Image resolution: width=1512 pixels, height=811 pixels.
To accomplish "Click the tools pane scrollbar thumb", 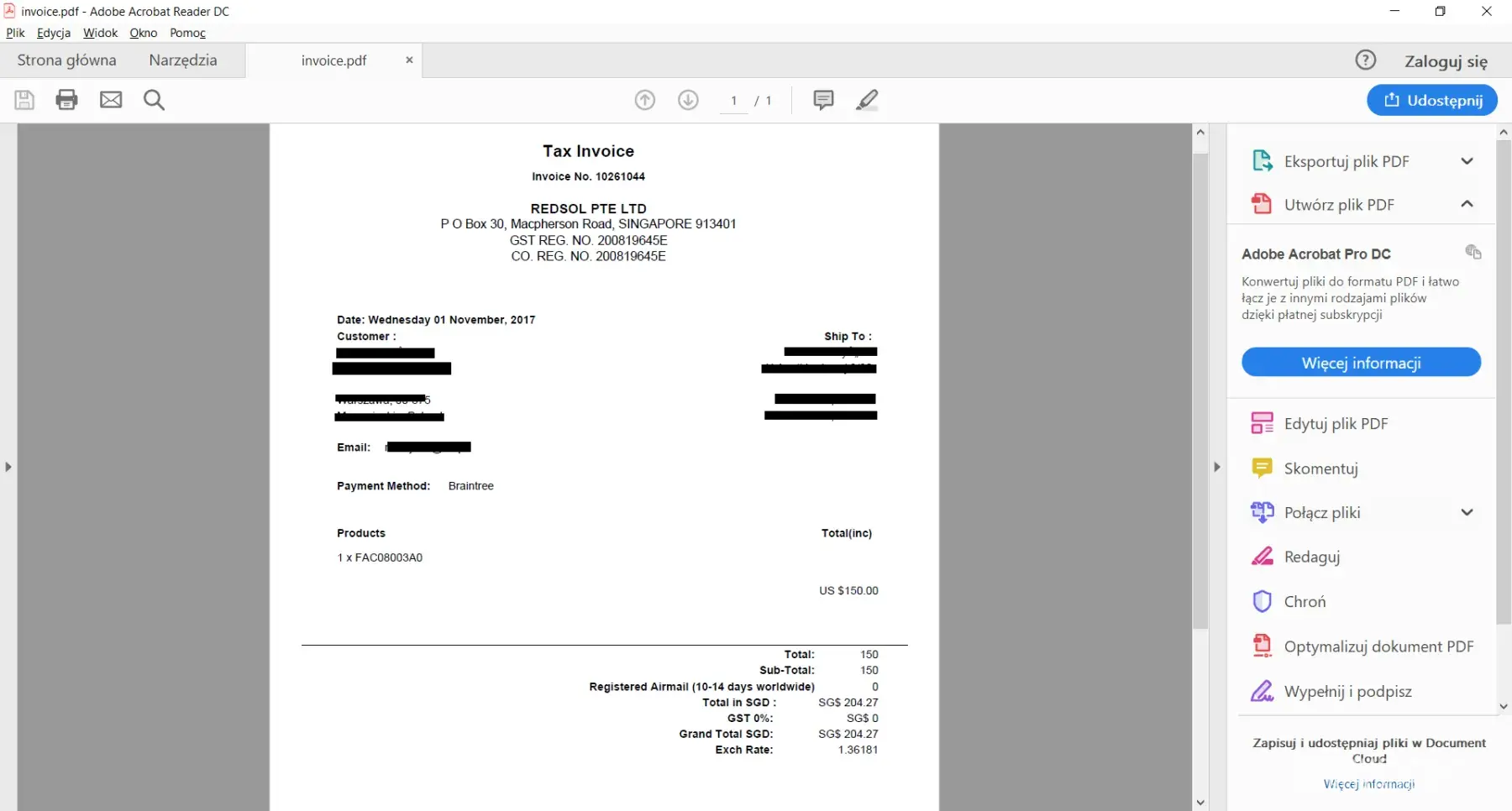I will 1504,382.
